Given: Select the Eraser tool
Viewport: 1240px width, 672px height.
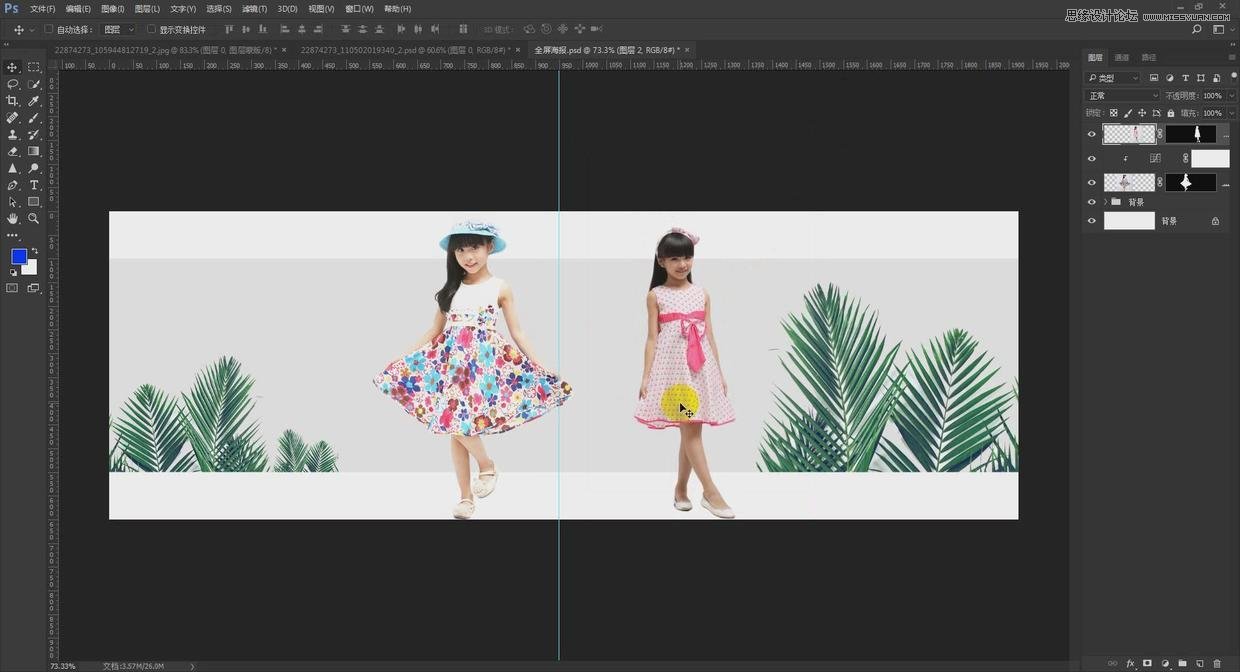Looking at the screenshot, I should 13,151.
